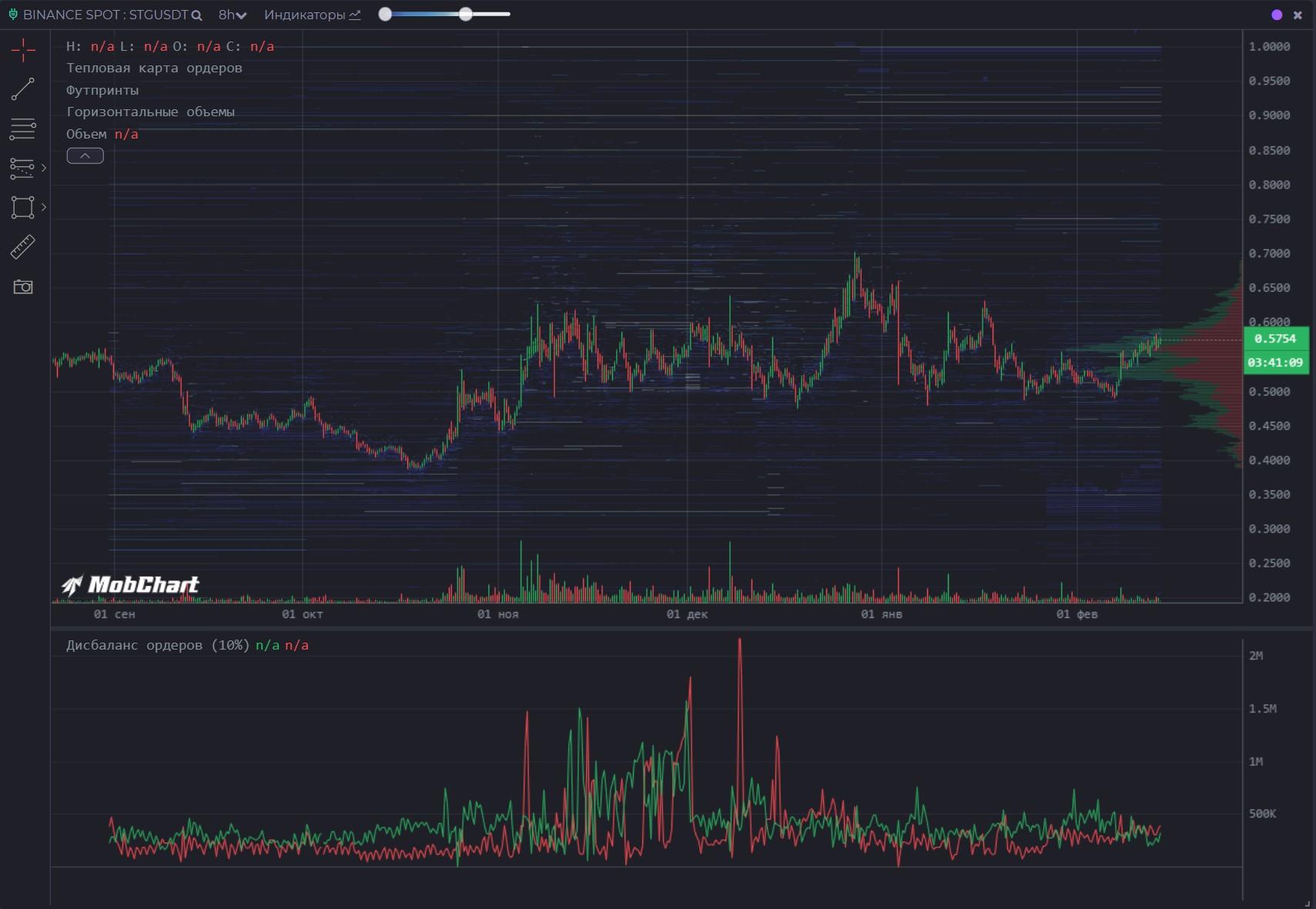Click the 01 окт date label on the time axis
Screen dimensions: 1316x909
pos(302,614)
